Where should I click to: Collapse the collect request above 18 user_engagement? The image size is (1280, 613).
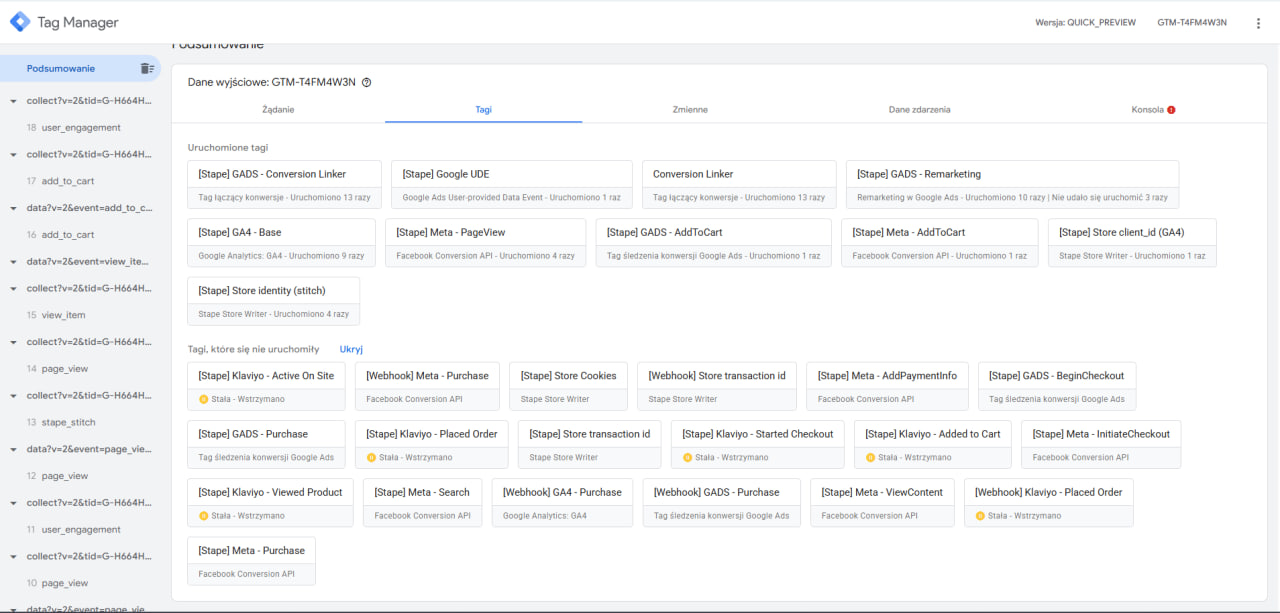13,101
